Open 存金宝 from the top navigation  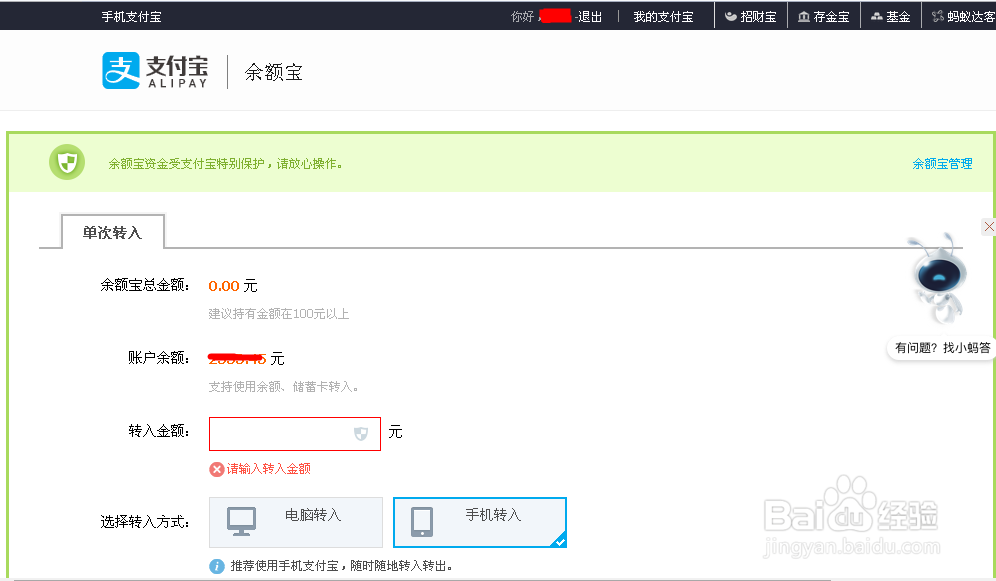click(x=823, y=15)
